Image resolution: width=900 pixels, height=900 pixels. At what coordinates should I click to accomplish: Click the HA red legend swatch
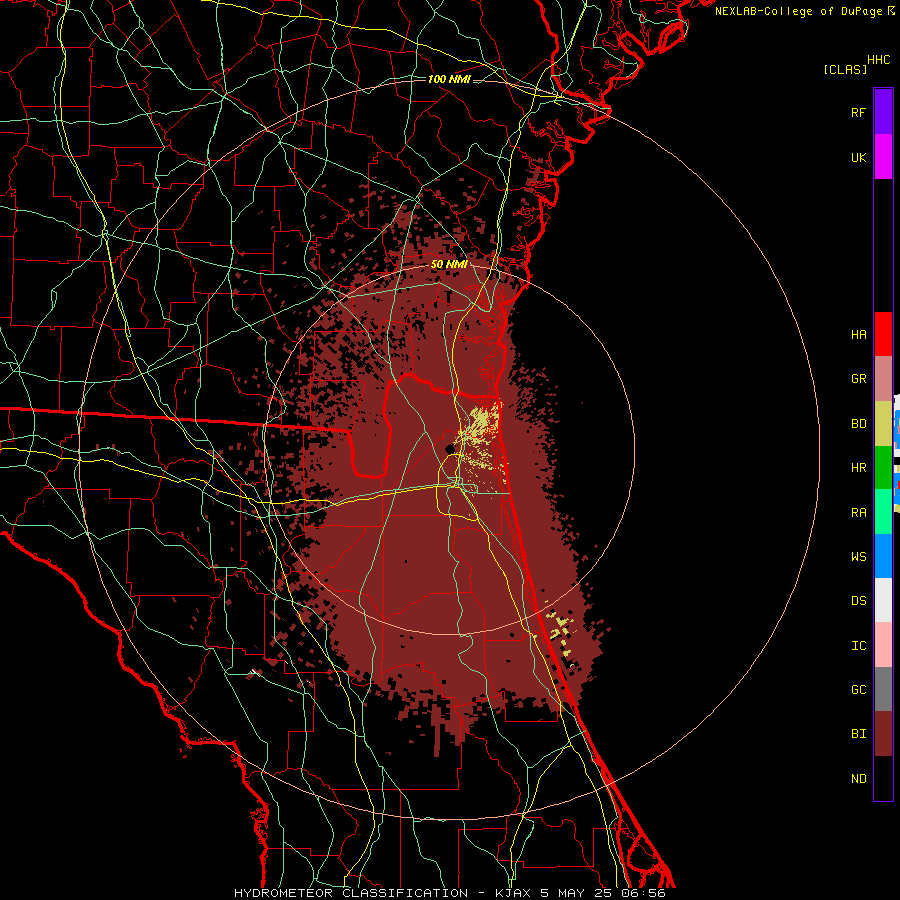click(883, 334)
